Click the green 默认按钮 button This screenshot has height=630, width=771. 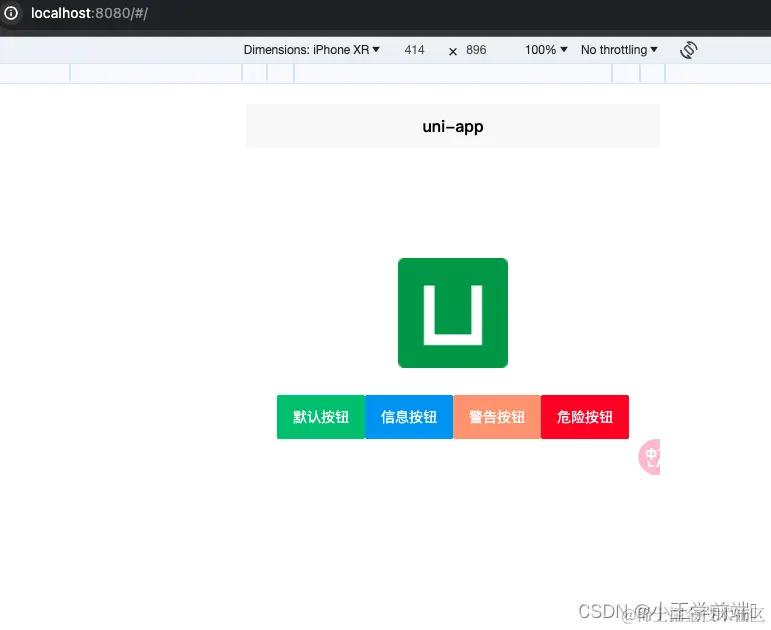click(x=321, y=417)
